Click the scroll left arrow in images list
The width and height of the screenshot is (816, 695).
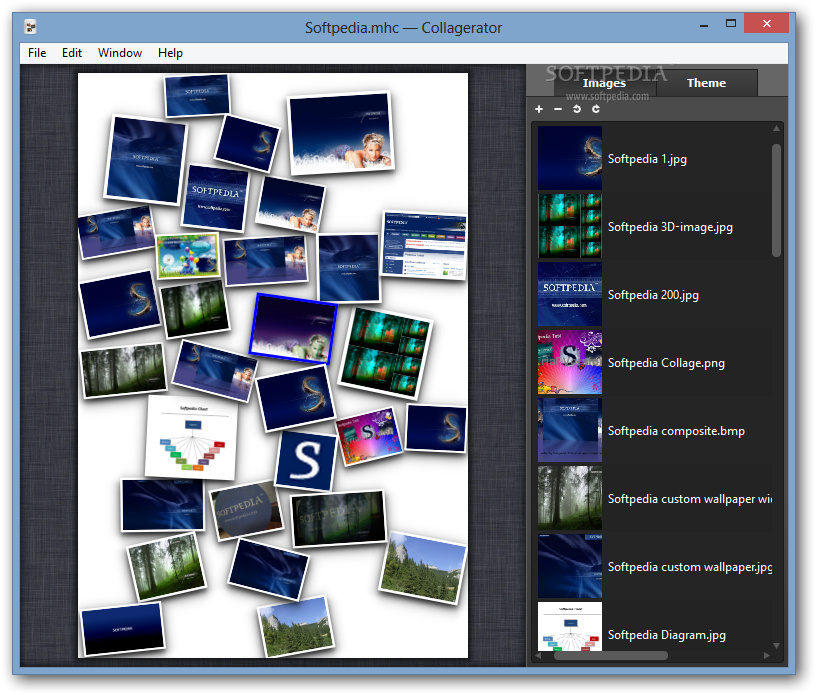coord(538,655)
